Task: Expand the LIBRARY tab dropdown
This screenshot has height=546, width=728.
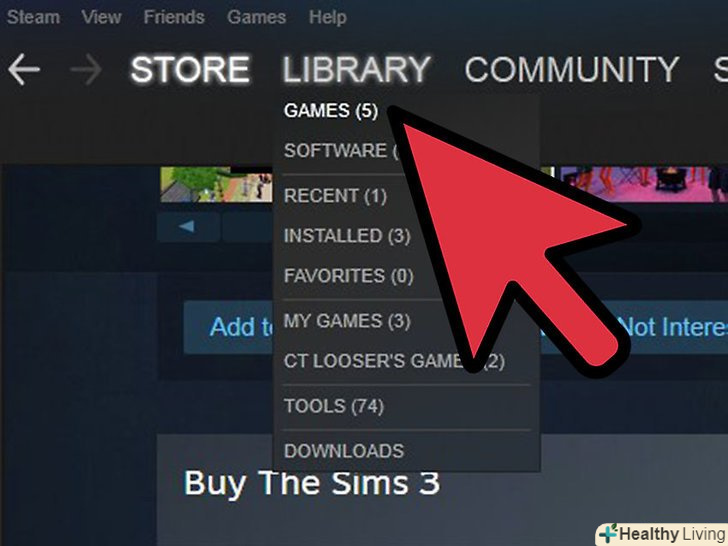Action: coord(357,70)
